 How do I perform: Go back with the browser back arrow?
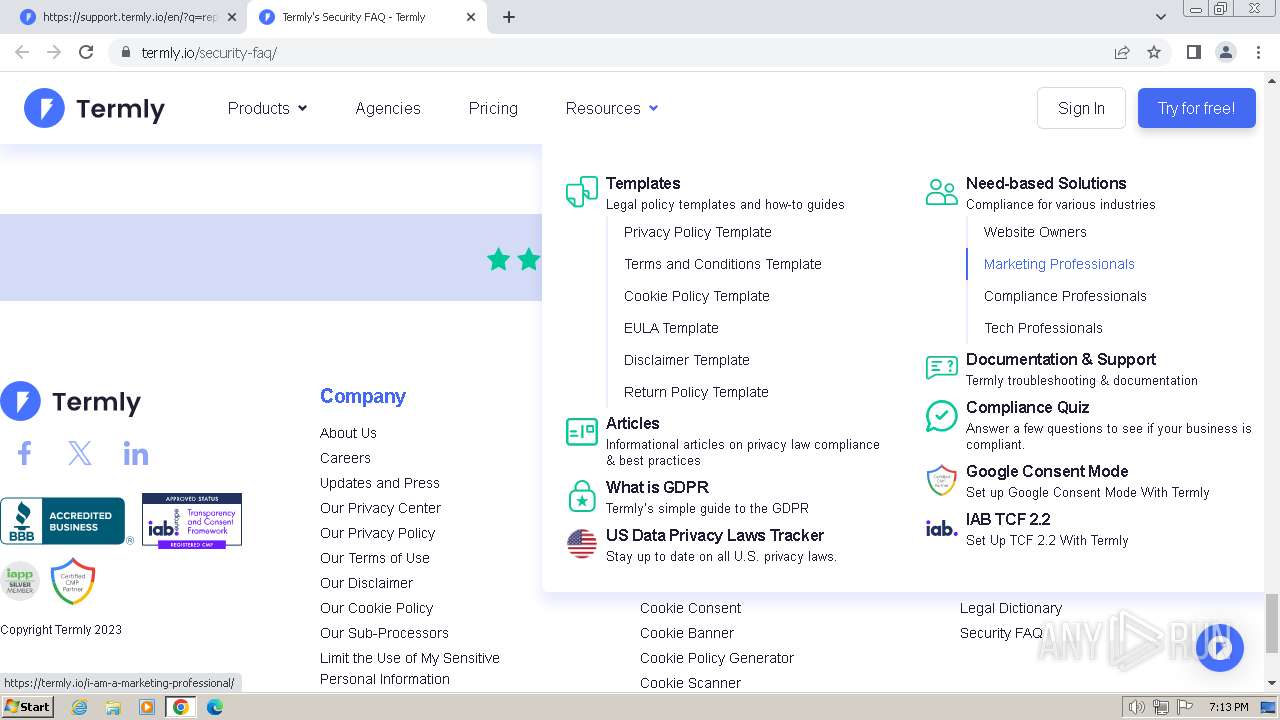[x=22, y=52]
